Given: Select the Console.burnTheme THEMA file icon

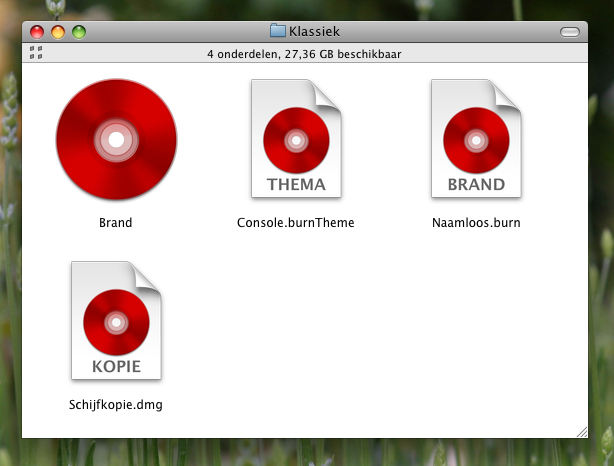Looking at the screenshot, I should coord(296,139).
